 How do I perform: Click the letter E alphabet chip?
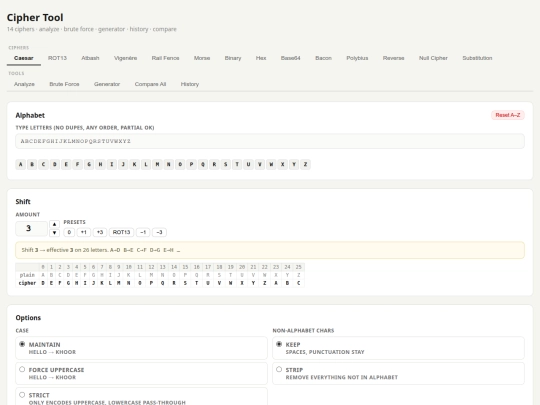coord(66,164)
